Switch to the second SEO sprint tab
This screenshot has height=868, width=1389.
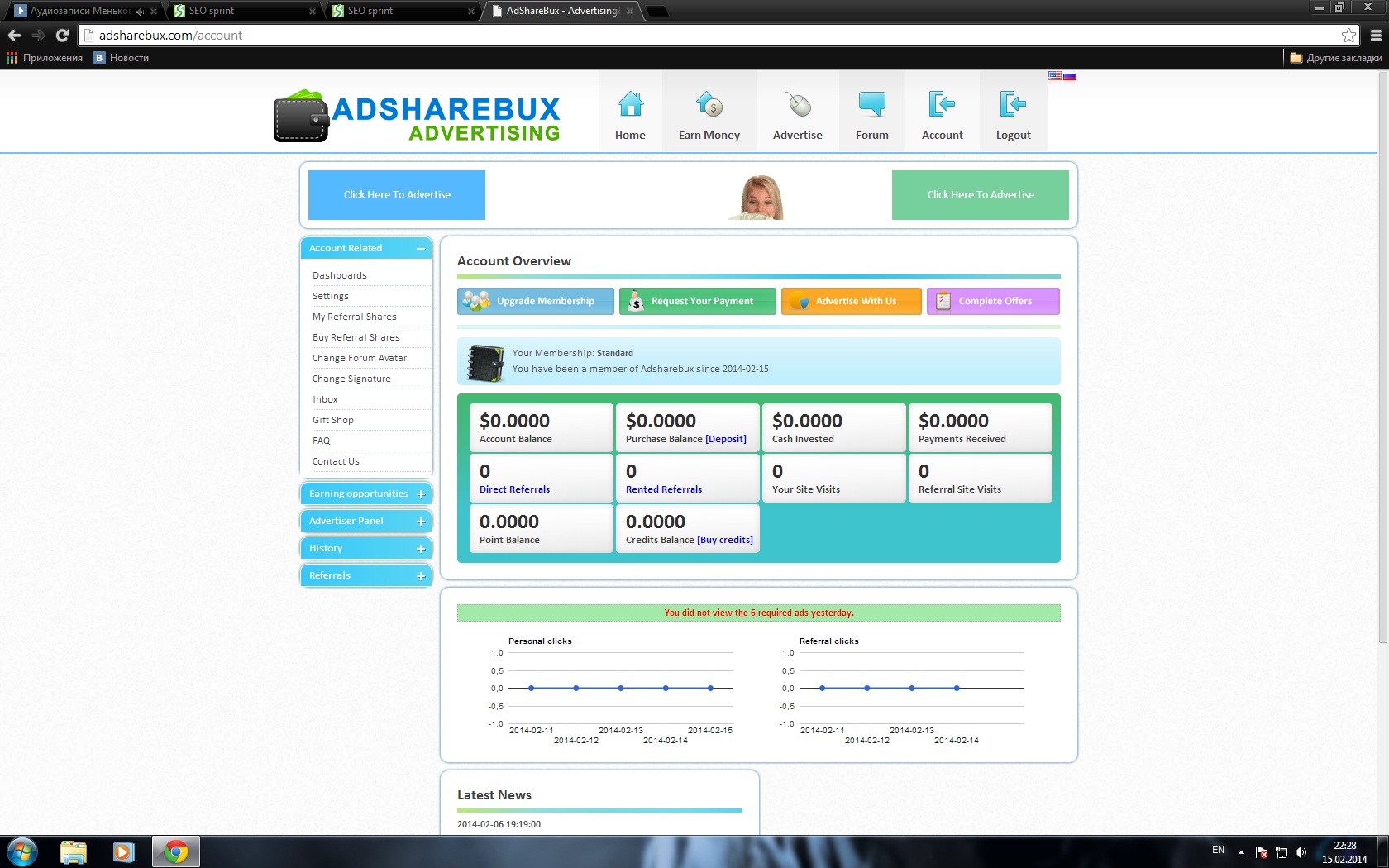403,11
